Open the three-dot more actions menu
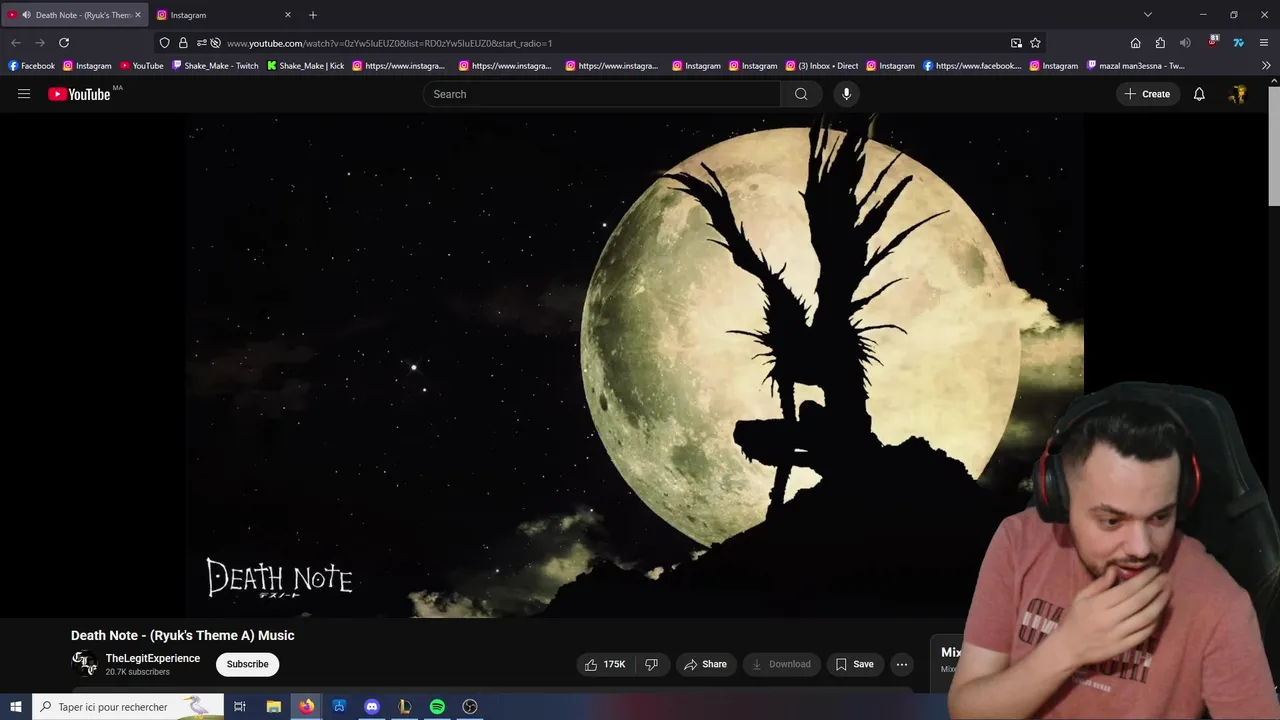The image size is (1280, 720). coord(902,664)
